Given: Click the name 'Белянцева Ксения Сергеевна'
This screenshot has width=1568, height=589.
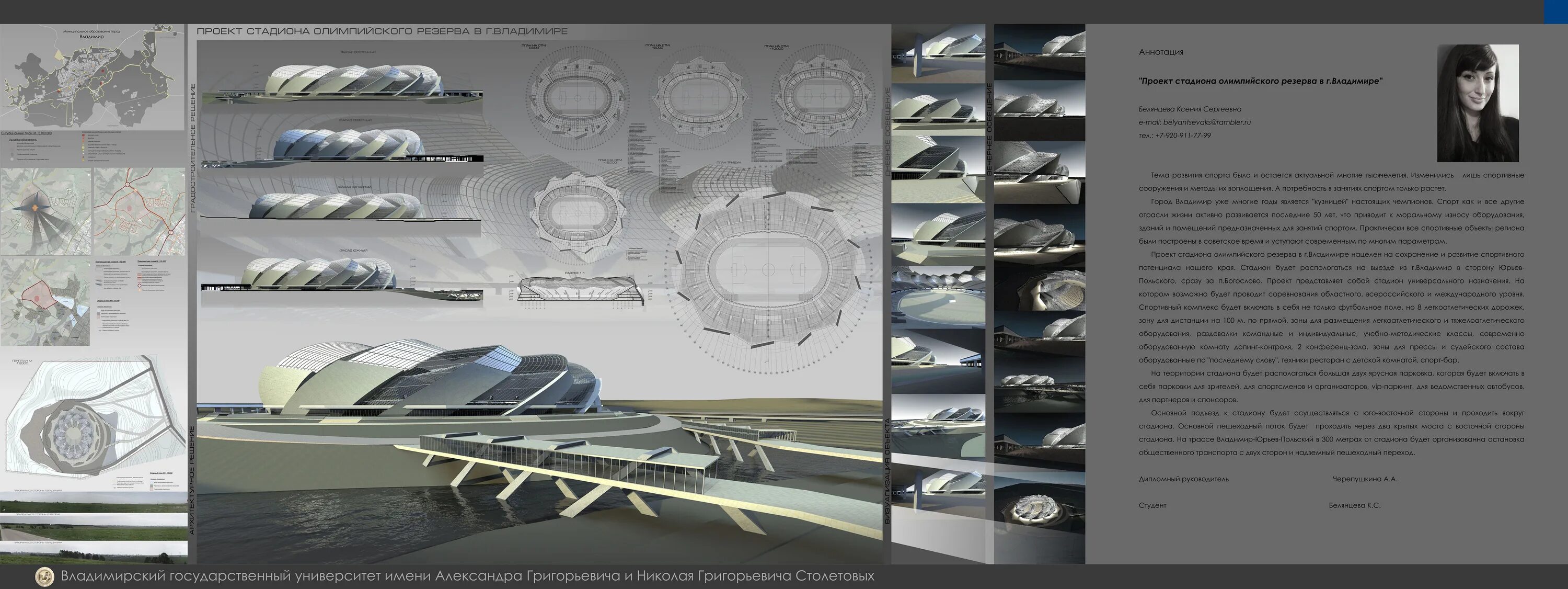Looking at the screenshot, I should [1190, 109].
